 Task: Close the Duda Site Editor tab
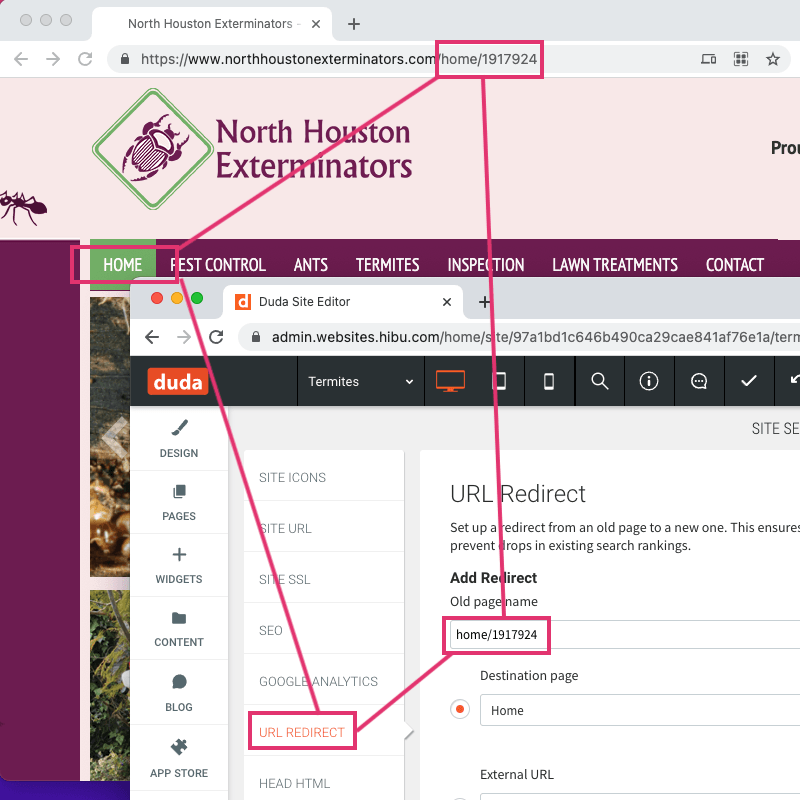pos(447,302)
